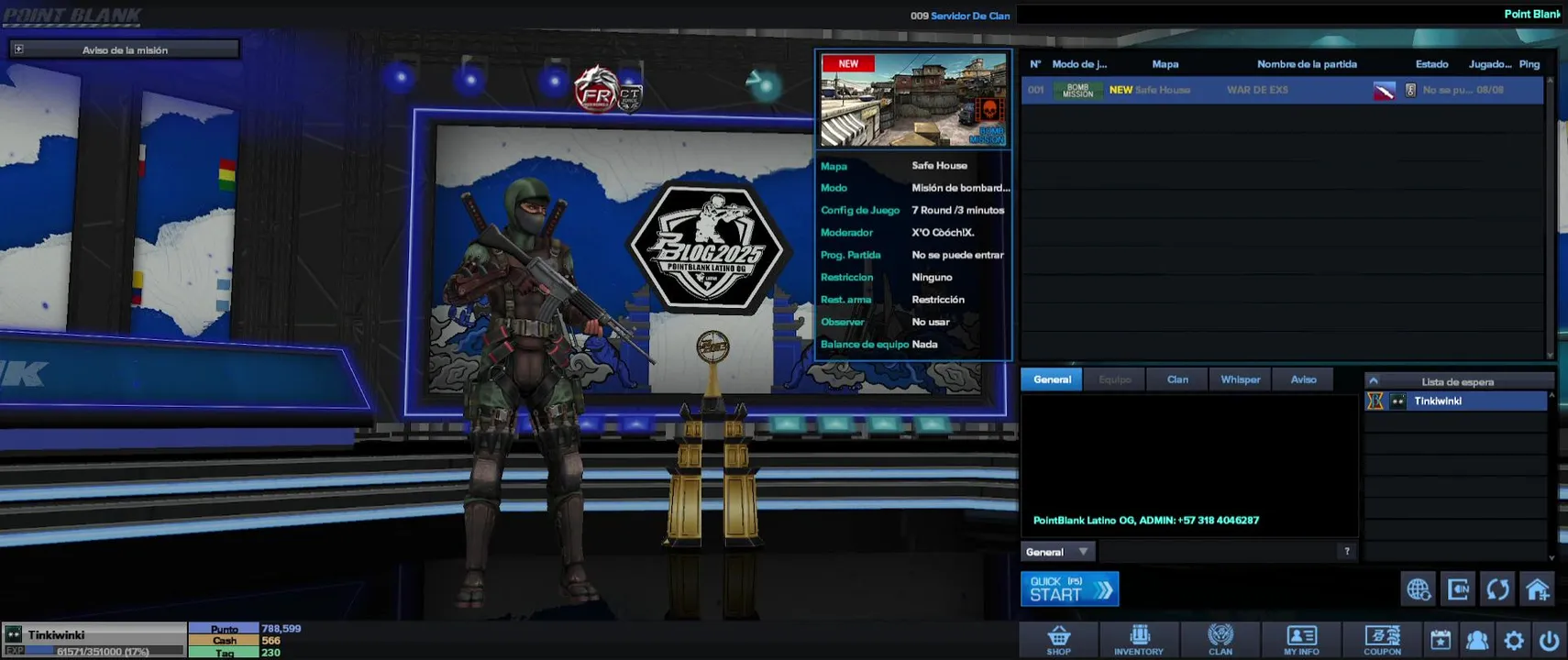Switch to the Clan chat tab
This screenshot has width=1568, height=660.
[x=1177, y=379]
